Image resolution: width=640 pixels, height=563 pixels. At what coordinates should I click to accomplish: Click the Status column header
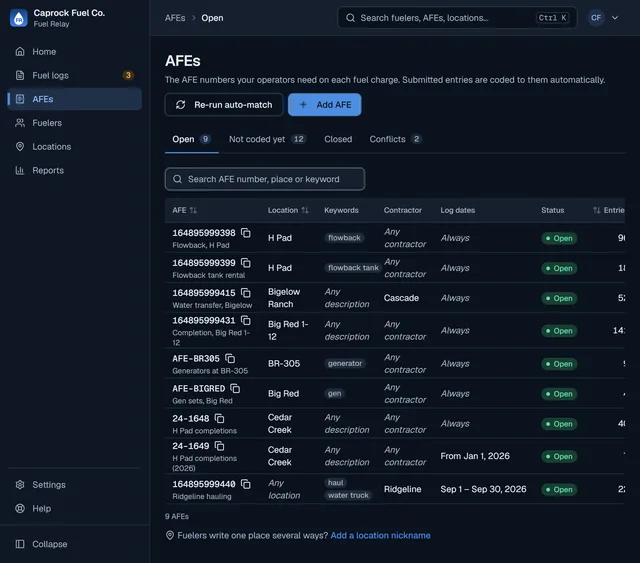pos(553,210)
